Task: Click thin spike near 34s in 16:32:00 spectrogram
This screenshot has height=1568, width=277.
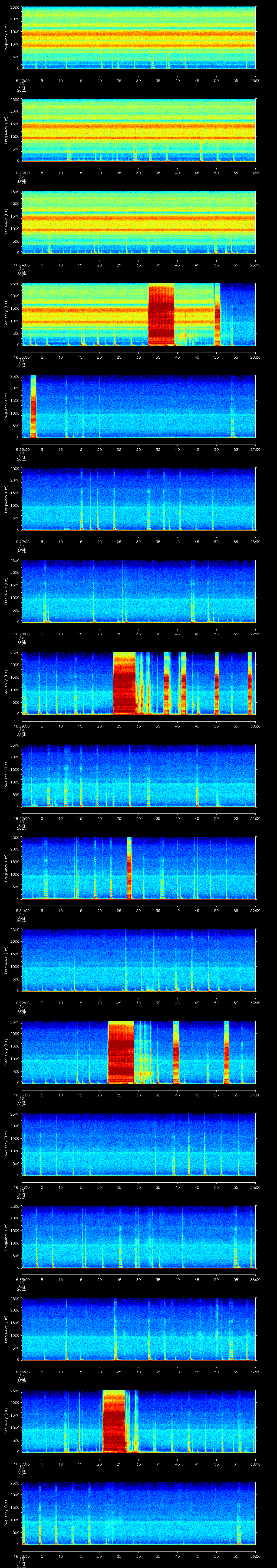Action: pyautogui.click(x=154, y=960)
